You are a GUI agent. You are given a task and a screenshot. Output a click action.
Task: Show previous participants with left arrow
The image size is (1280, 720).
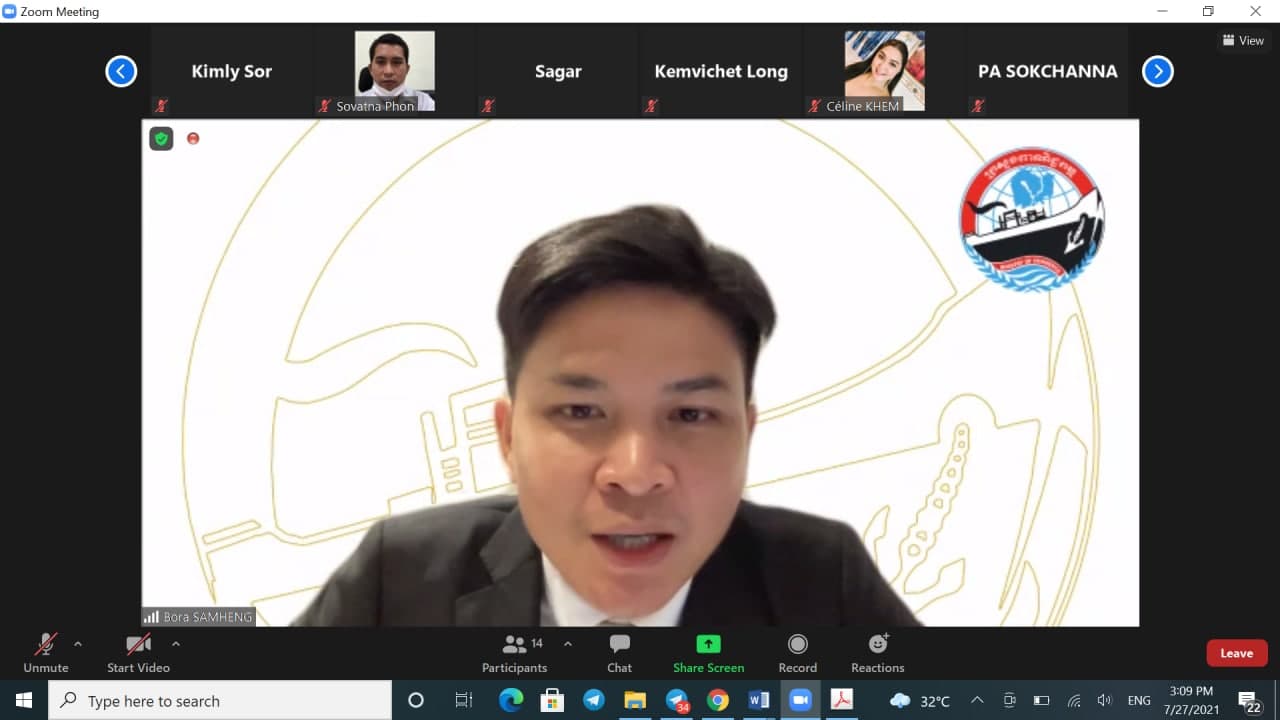121,71
